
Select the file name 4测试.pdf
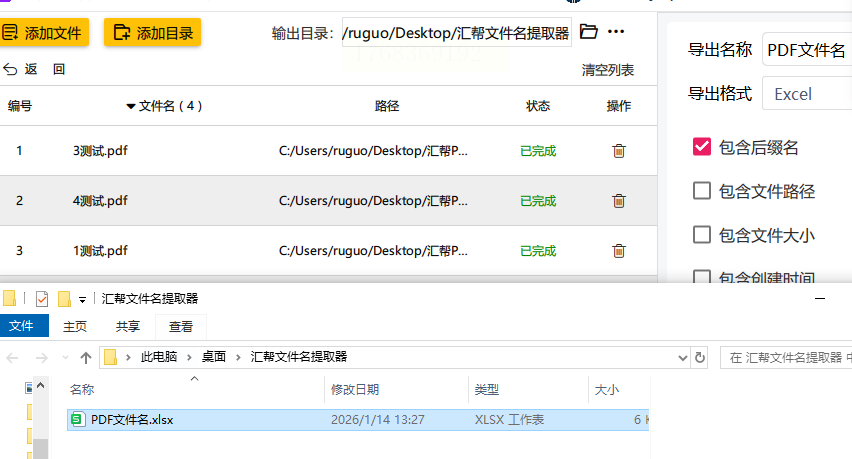(100, 200)
